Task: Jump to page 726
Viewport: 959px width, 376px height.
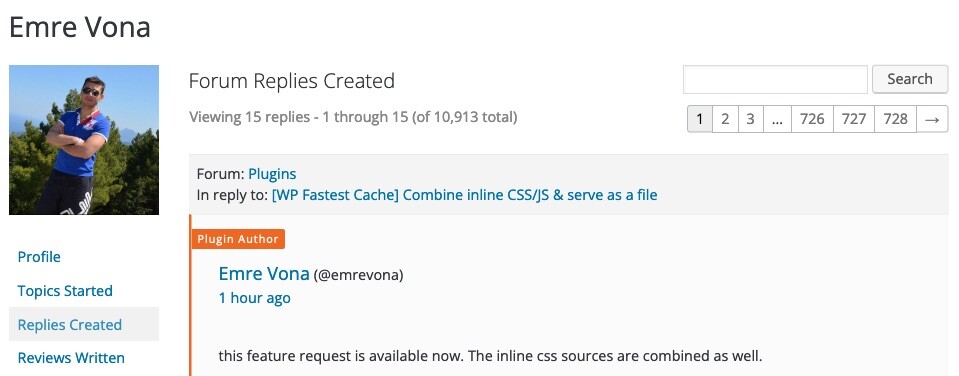Action: pyautogui.click(x=812, y=119)
